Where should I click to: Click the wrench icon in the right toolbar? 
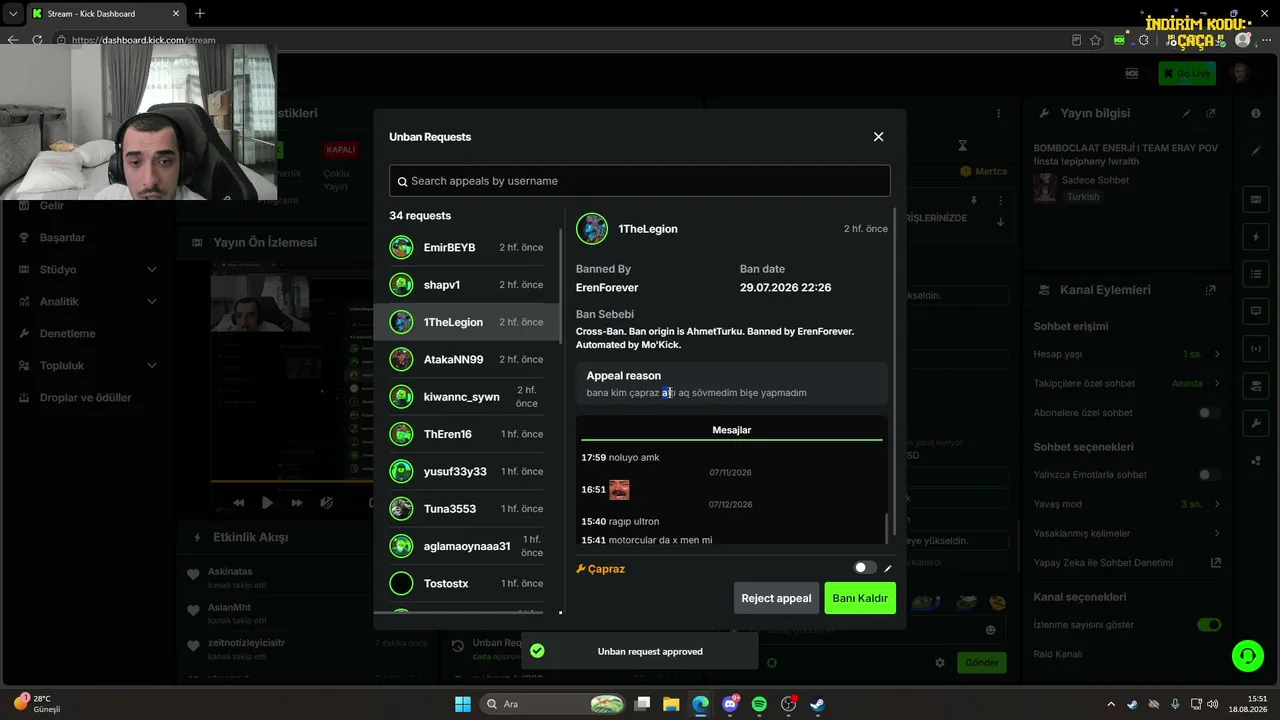[x=1256, y=423]
